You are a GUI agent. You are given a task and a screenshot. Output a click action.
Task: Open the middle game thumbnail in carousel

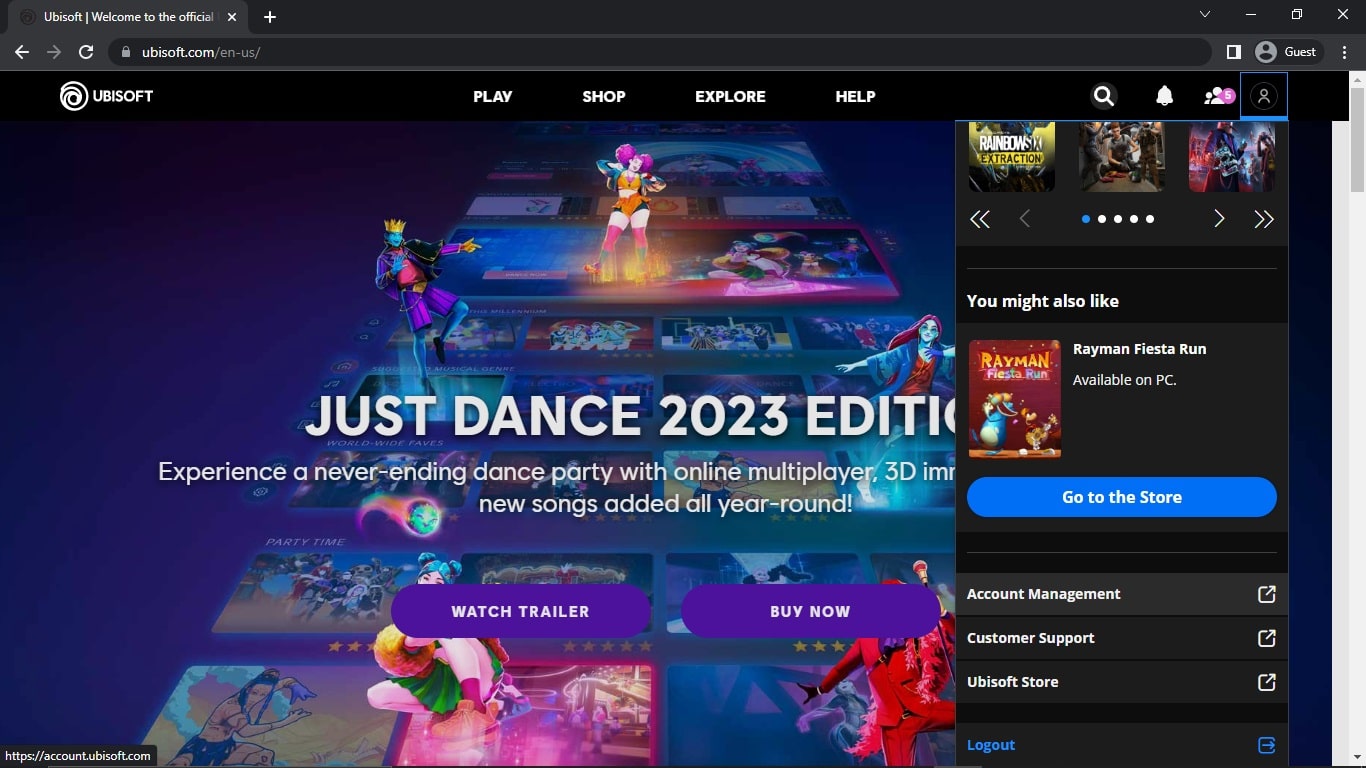(1122, 157)
